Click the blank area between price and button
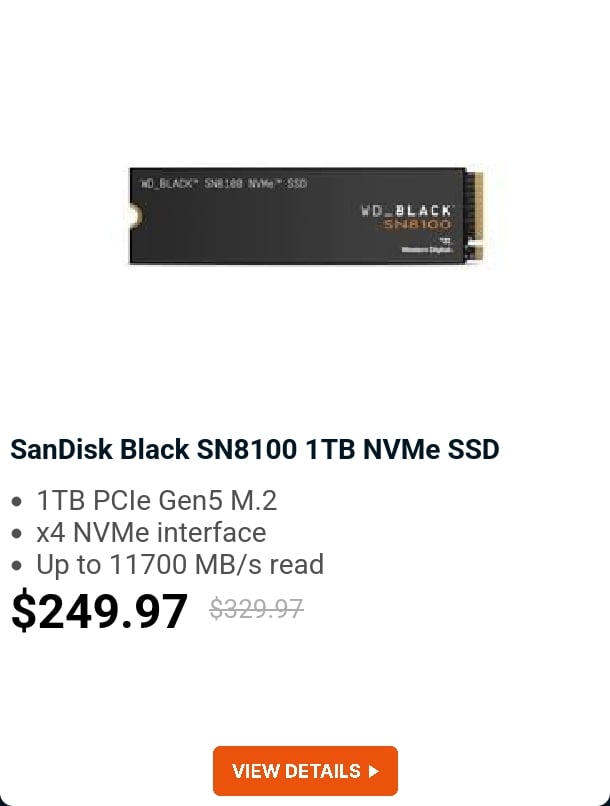The height and width of the screenshot is (806, 610). (305, 690)
